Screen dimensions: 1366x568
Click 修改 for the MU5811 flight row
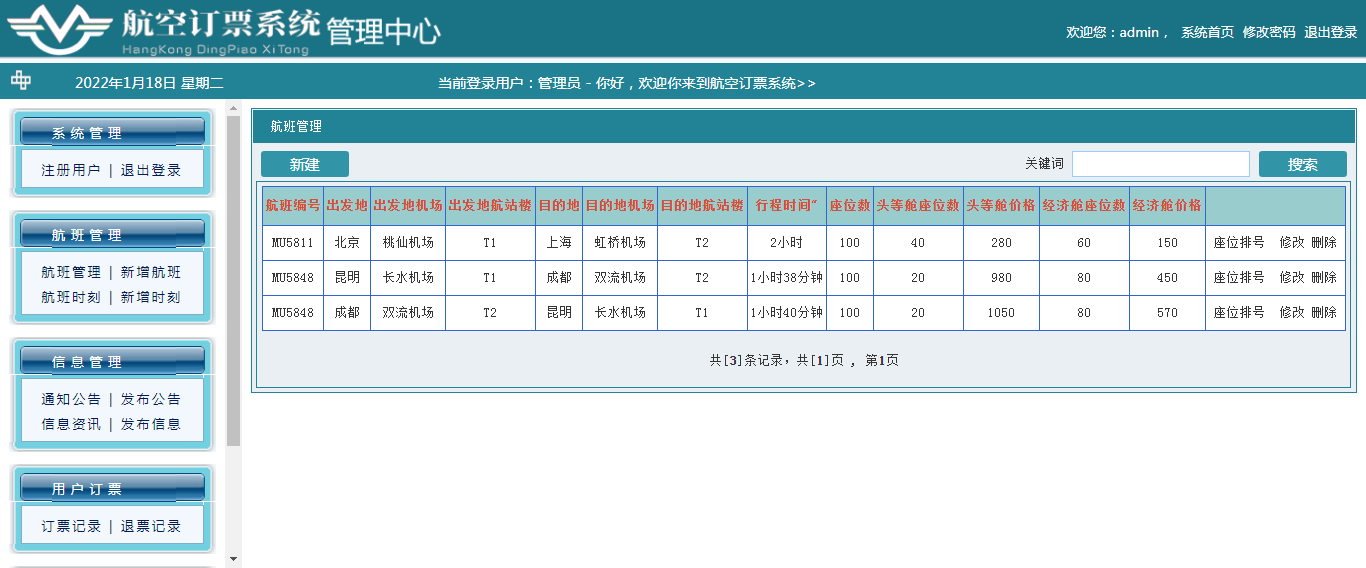[1292, 242]
